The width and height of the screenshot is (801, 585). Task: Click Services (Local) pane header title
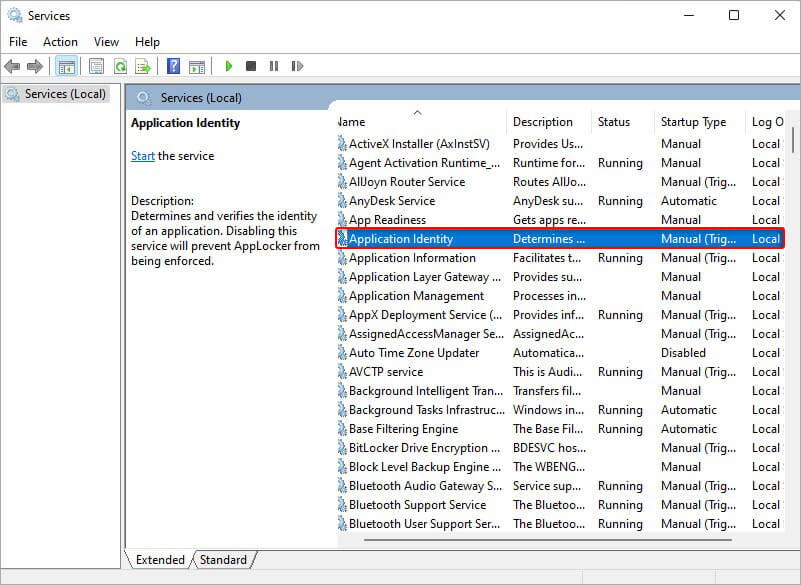click(x=201, y=98)
